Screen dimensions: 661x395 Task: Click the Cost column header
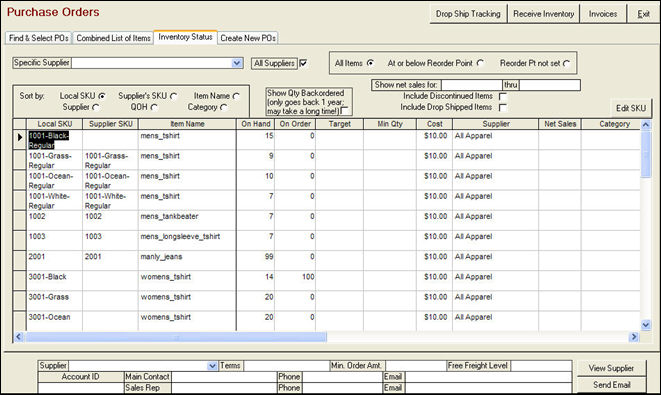coord(435,124)
